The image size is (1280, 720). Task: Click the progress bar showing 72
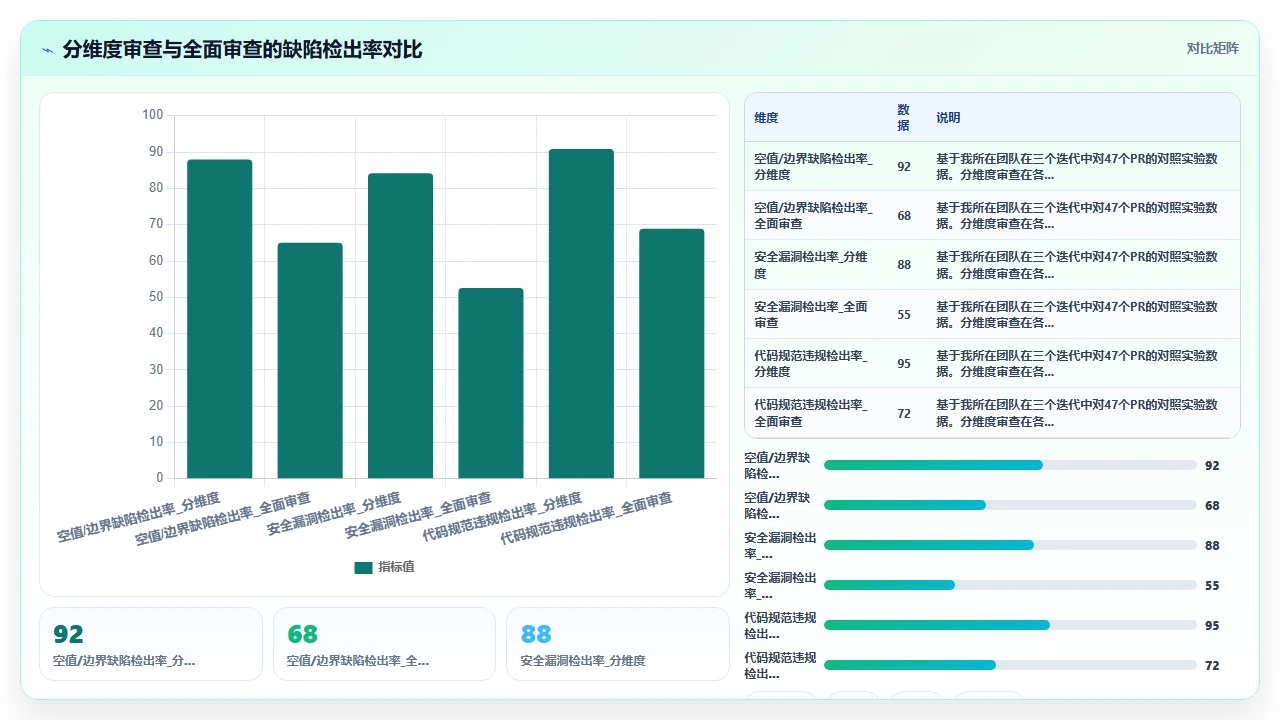pos(1010,665)
